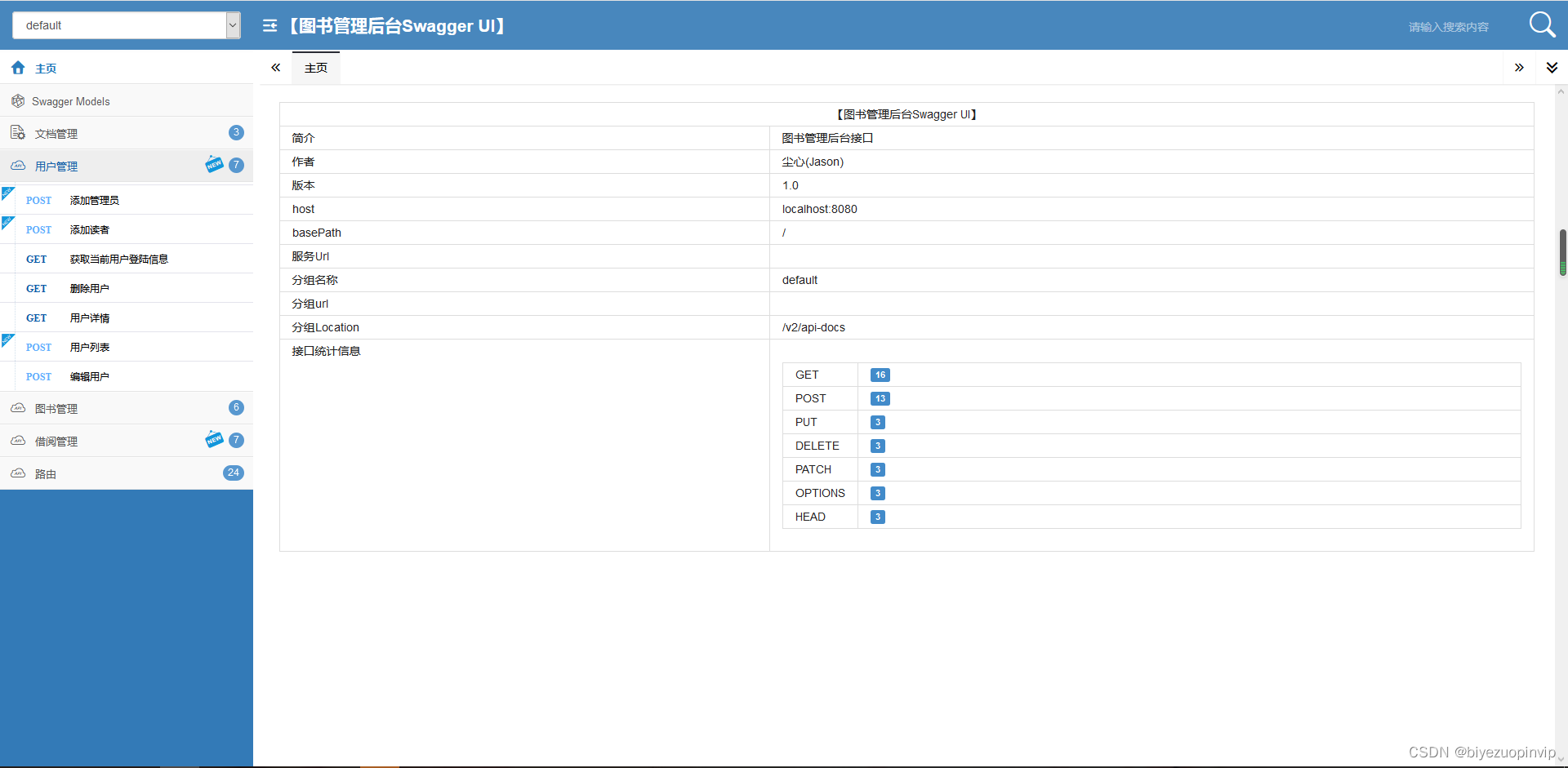The width and height of the screenshot is (1568, 768).
Task: Open POST 添加管理员 API
Action: click(127, 200)
